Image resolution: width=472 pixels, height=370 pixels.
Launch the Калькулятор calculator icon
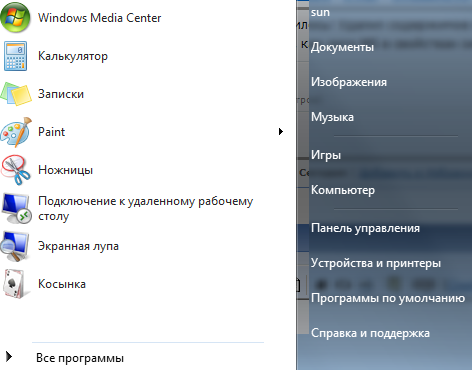tap(15, 56)
